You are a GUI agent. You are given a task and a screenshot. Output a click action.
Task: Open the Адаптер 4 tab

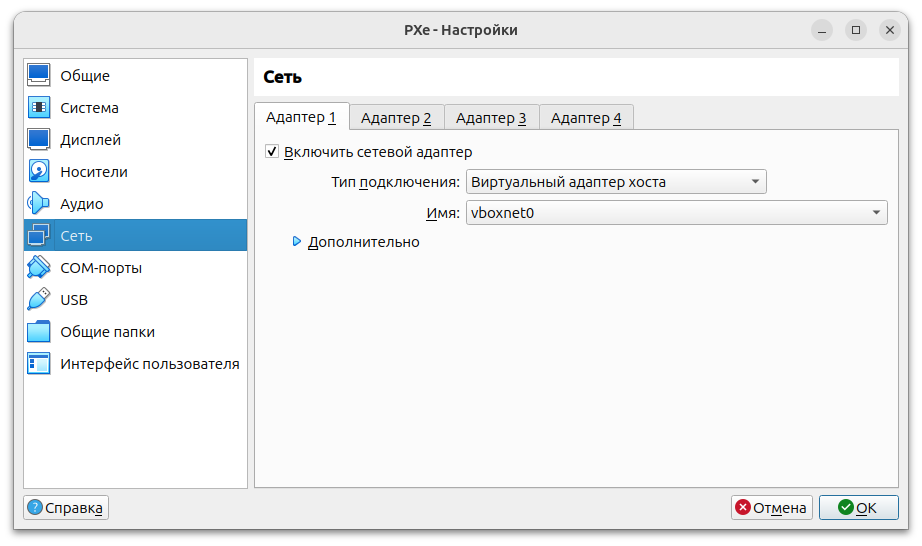pos(586,118)
